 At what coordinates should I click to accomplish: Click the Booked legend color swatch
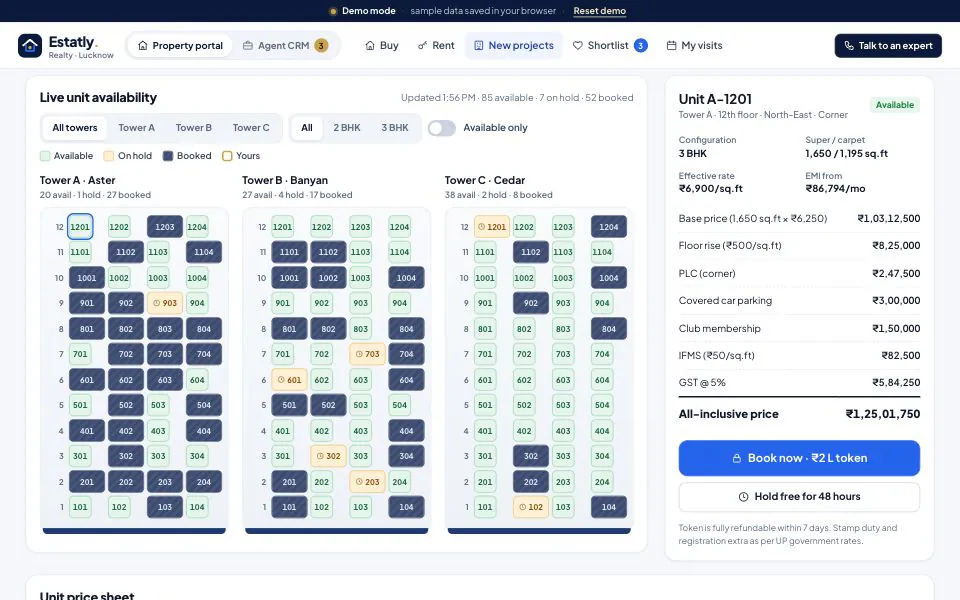(168, 156)
